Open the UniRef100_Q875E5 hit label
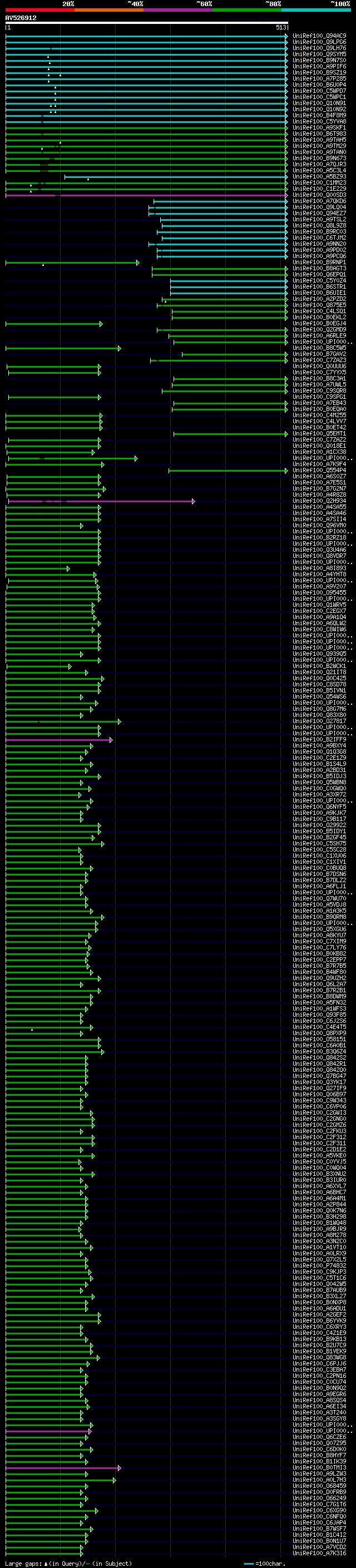Viewport: 356px width, 1568px height. click(319, 305)
